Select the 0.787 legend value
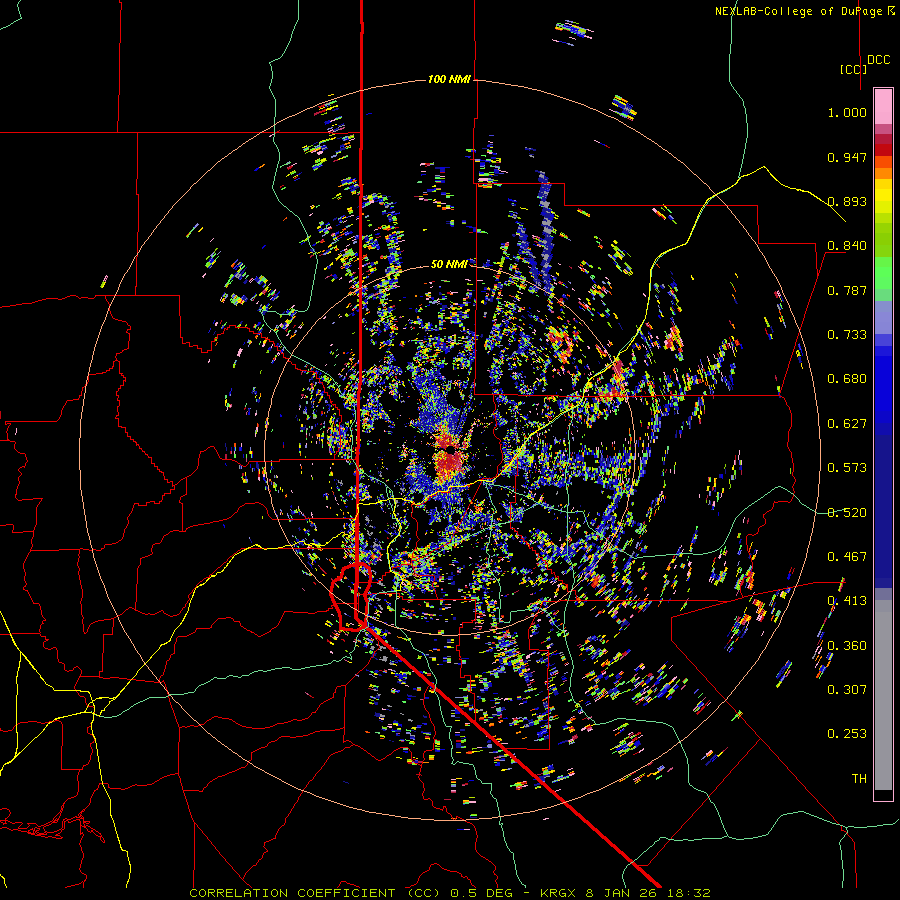Screen dimensions: 900x900 coord(847,290)
